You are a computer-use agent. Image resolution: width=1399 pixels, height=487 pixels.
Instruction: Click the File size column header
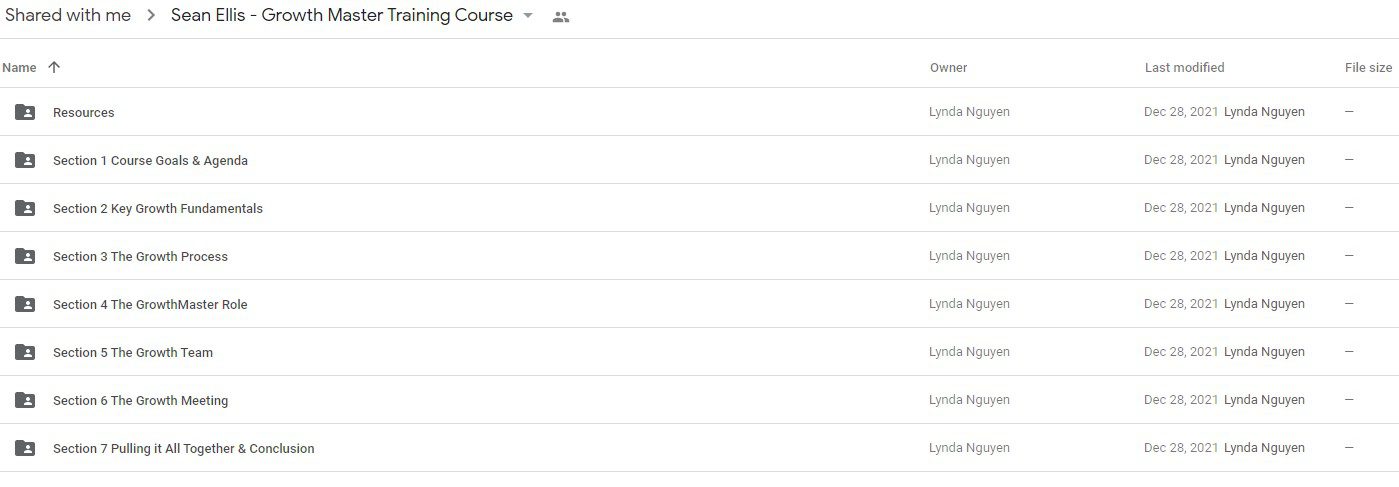[1368, 68]
